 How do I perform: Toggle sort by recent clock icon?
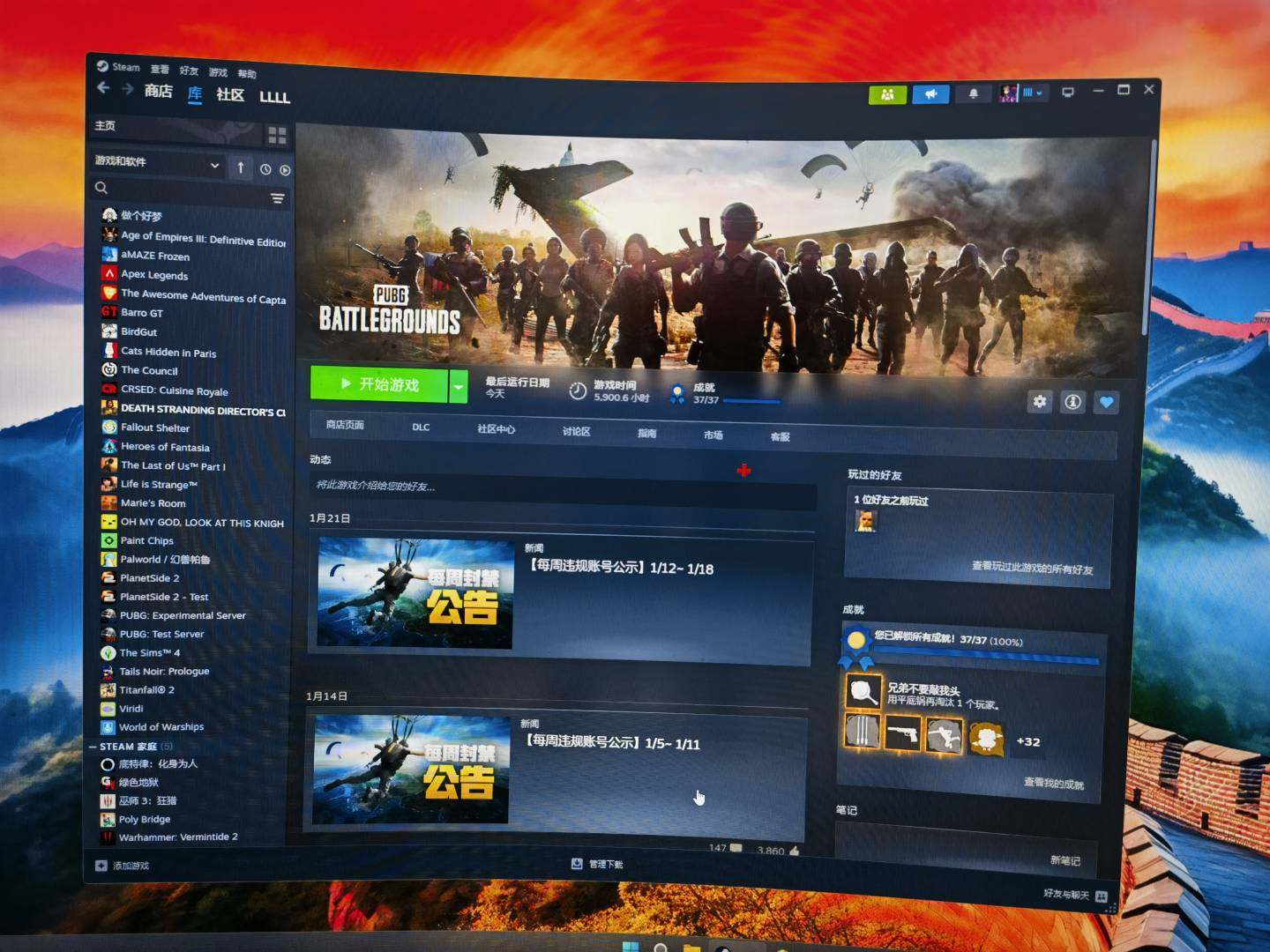tap(265, 169)
